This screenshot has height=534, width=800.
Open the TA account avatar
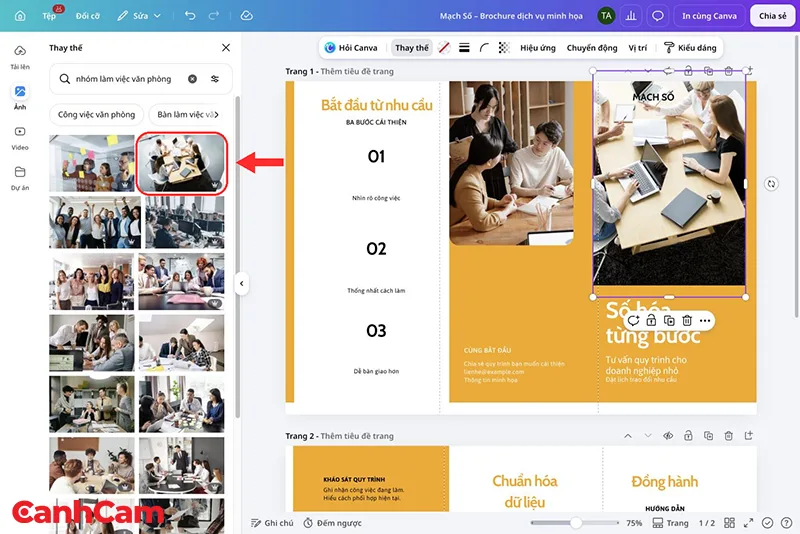pyautogui.click(x=606, y=16)
